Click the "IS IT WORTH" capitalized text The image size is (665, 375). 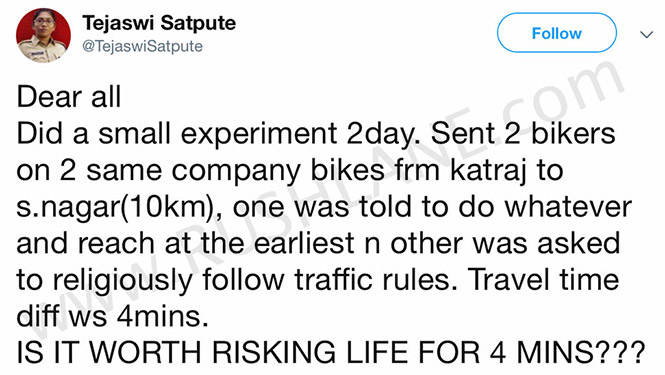pos(109,353)
